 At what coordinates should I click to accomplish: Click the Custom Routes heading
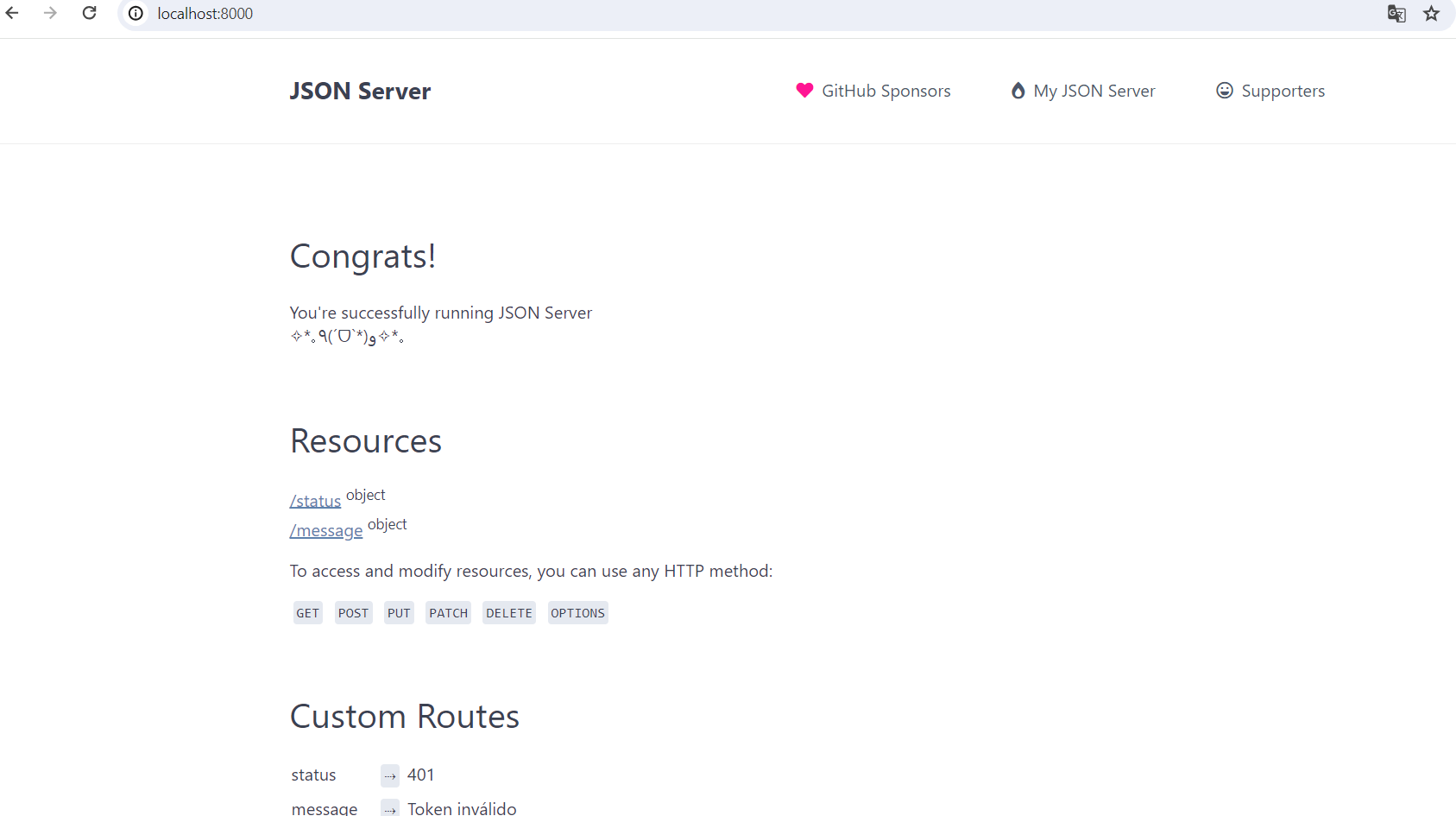pos(405,717)
